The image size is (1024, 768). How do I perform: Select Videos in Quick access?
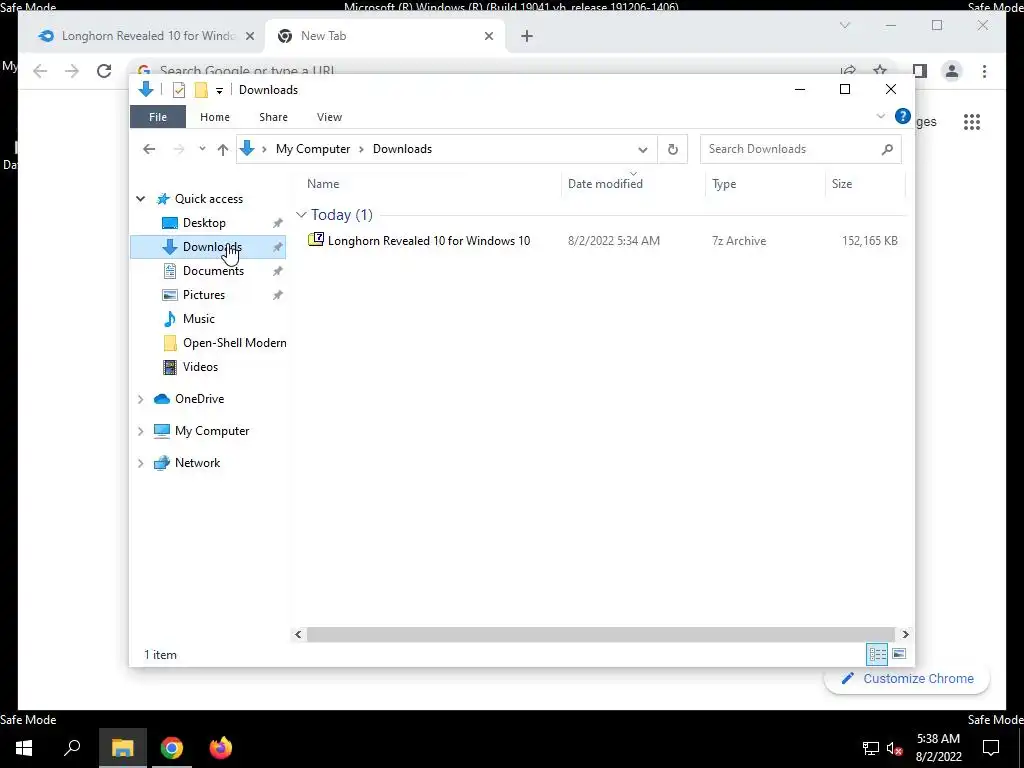(x=200, y=367)
